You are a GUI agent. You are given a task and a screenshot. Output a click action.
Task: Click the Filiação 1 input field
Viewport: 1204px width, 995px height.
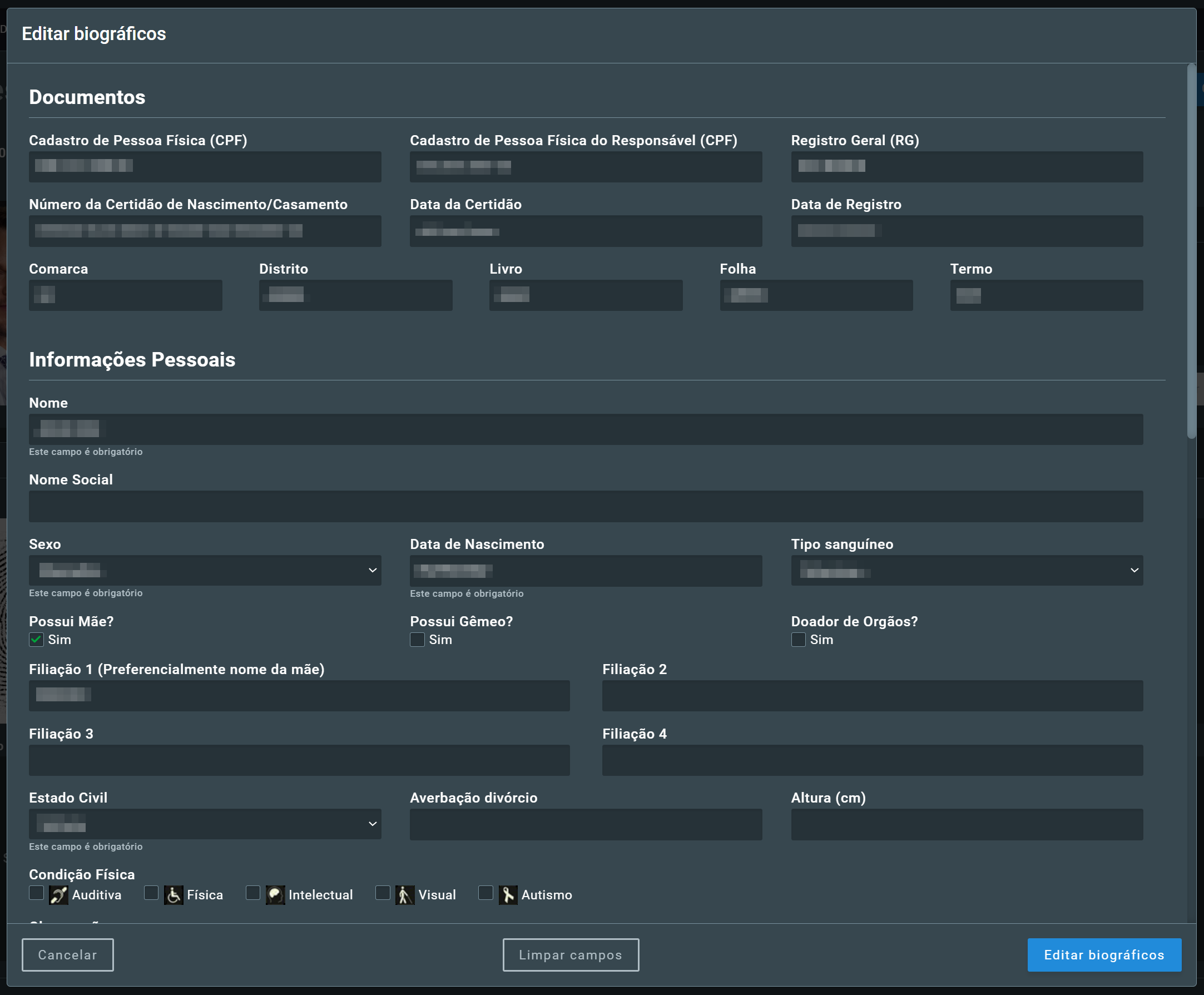click(x=300, y=696)
